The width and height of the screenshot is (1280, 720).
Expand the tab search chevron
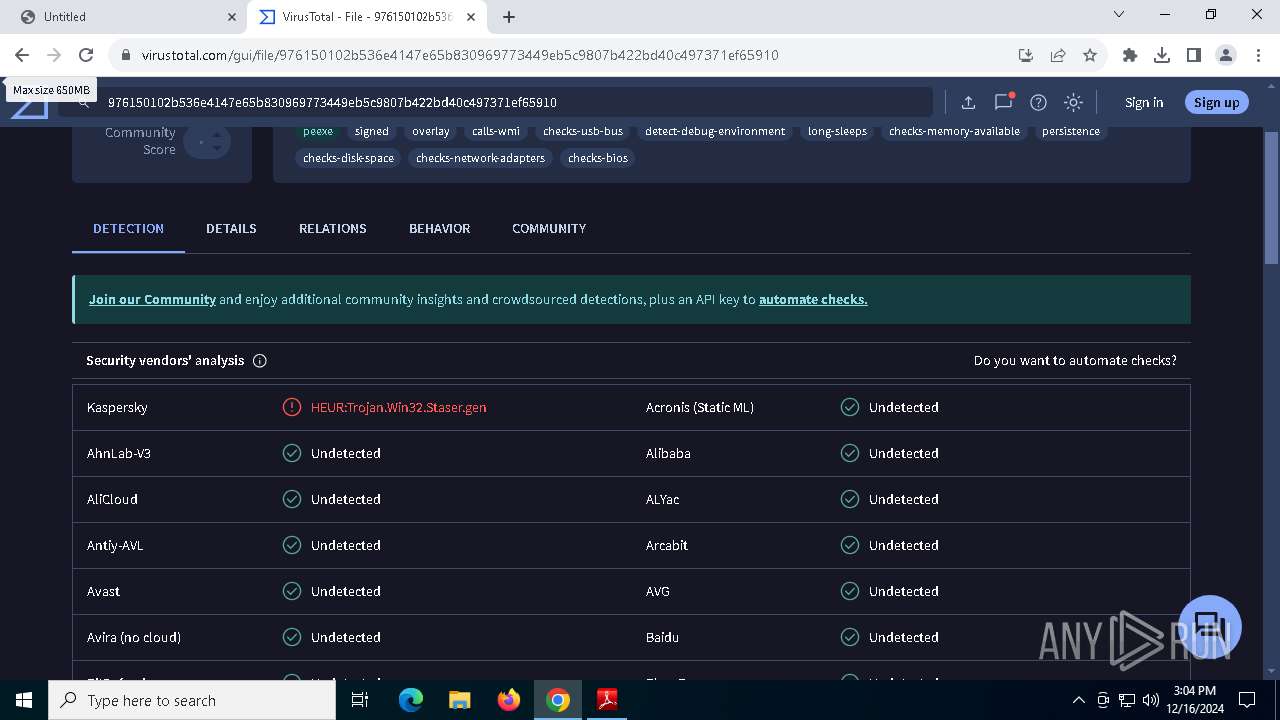coord(1119,14)
